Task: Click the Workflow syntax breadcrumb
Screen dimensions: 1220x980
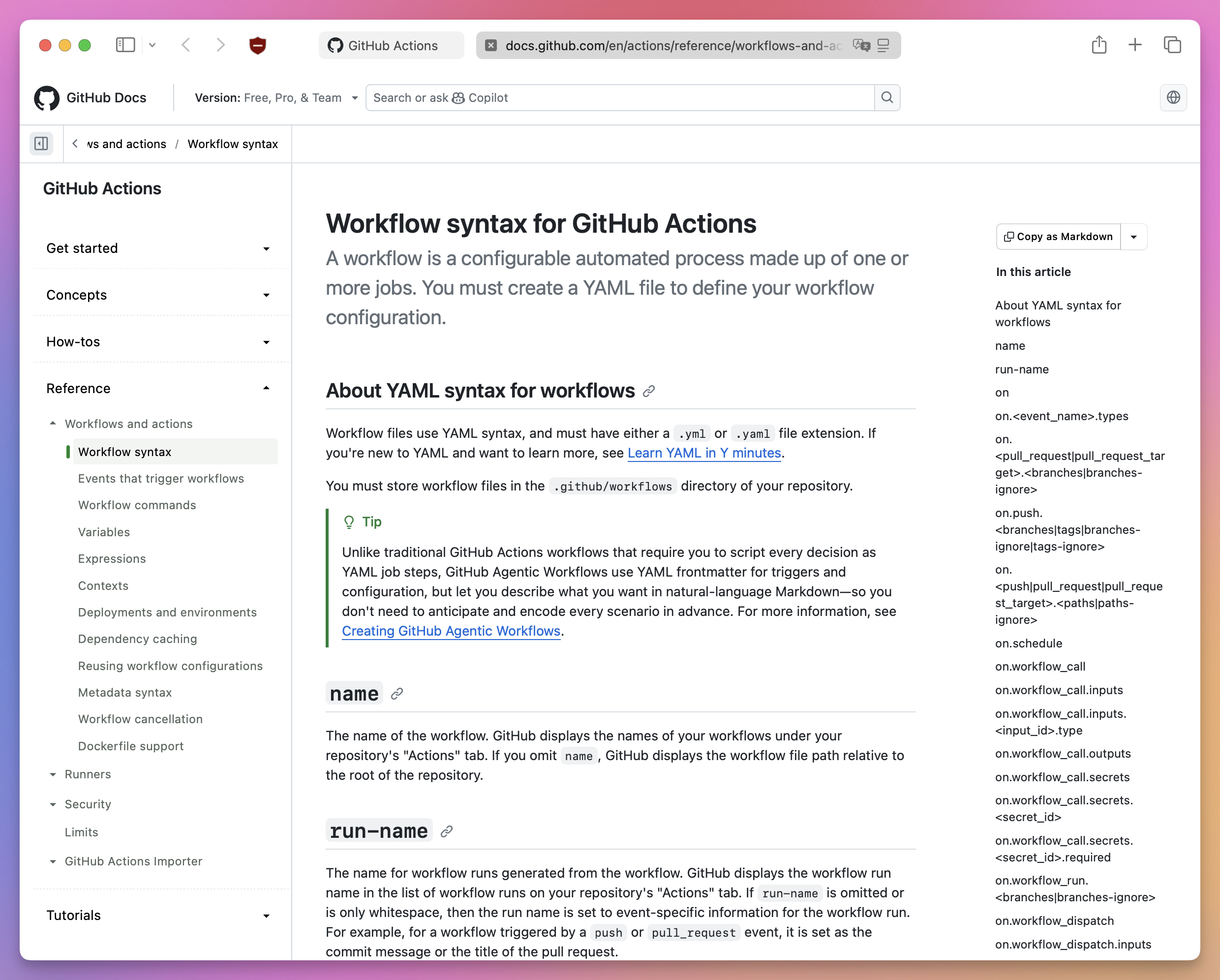Action: [x=233, y=144]
